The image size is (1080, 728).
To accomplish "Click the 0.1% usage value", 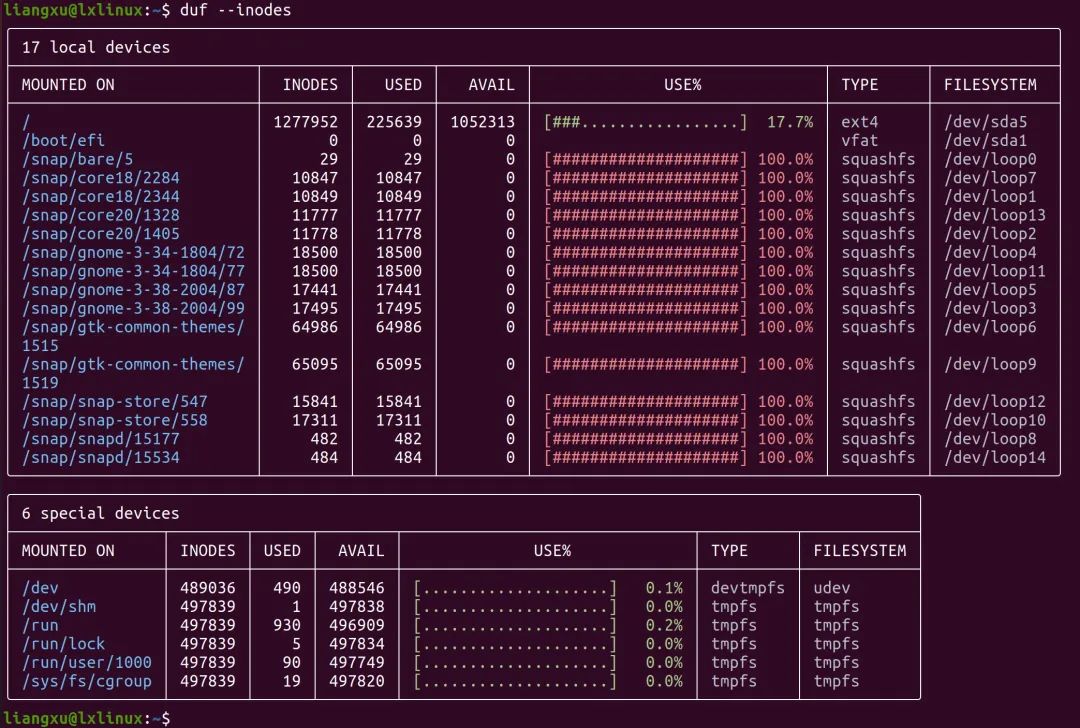I will click(x=664, y=587).
